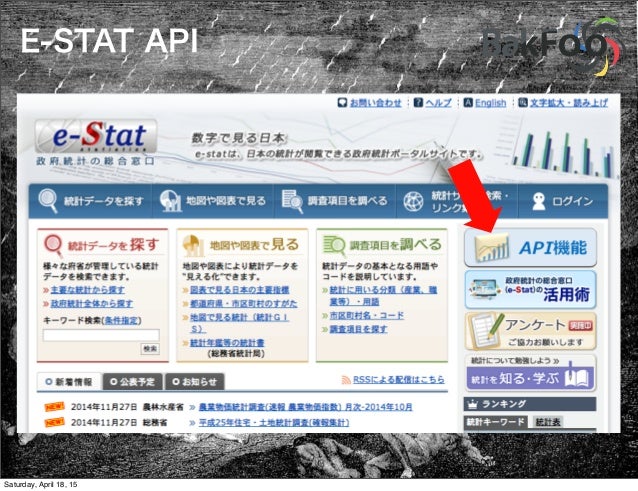Click the NEW badge beside 農林水産省

click(x=55, y=406)
